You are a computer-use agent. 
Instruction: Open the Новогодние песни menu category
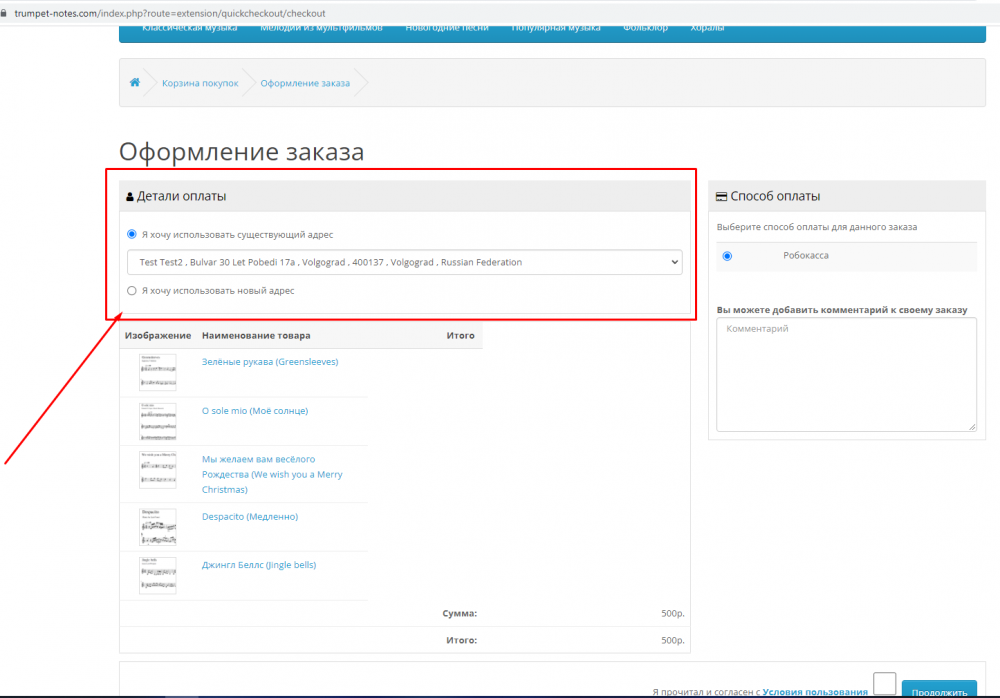click(446, 27)
